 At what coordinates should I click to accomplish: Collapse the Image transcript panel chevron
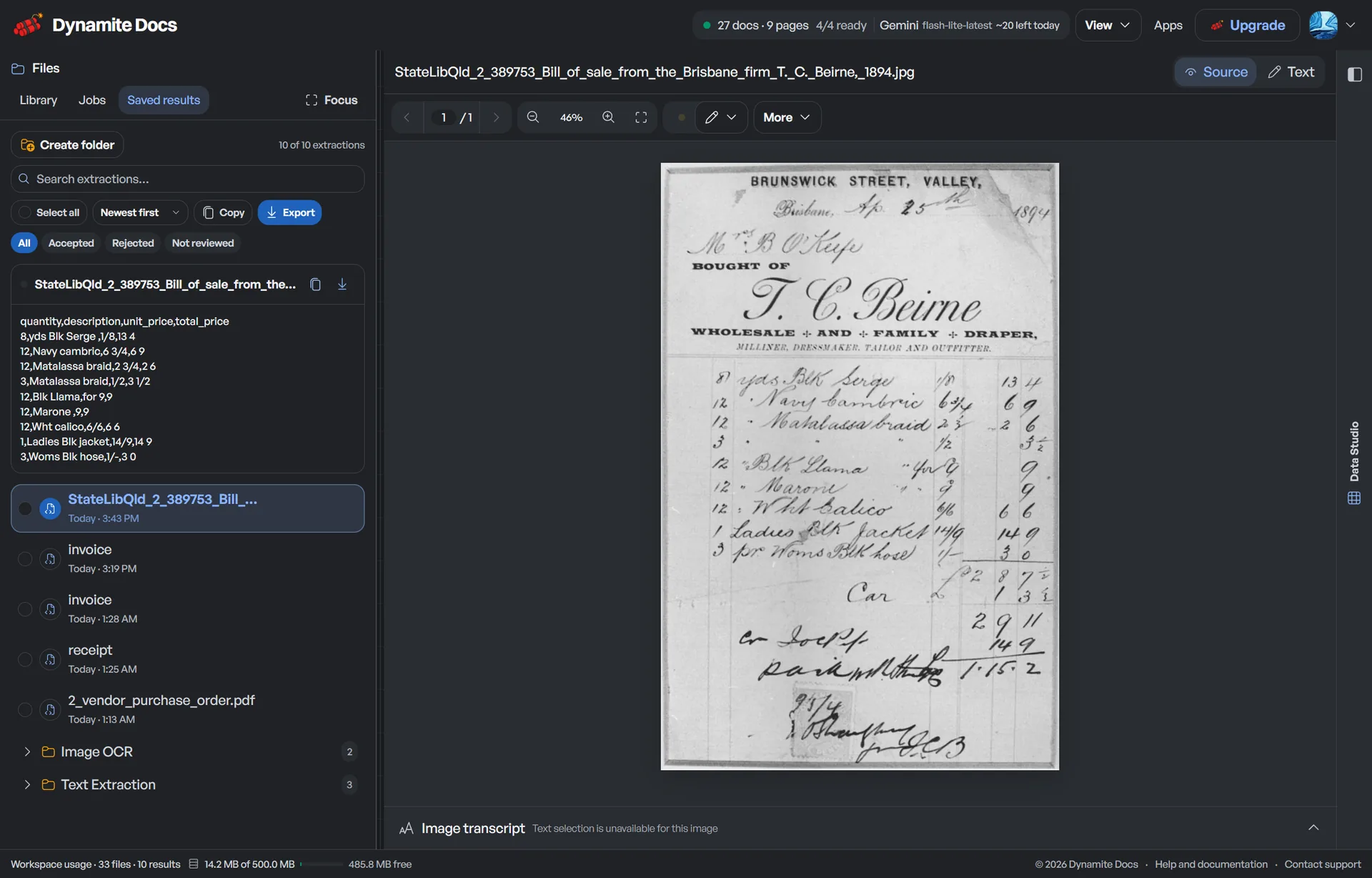tap(1313, 827)
